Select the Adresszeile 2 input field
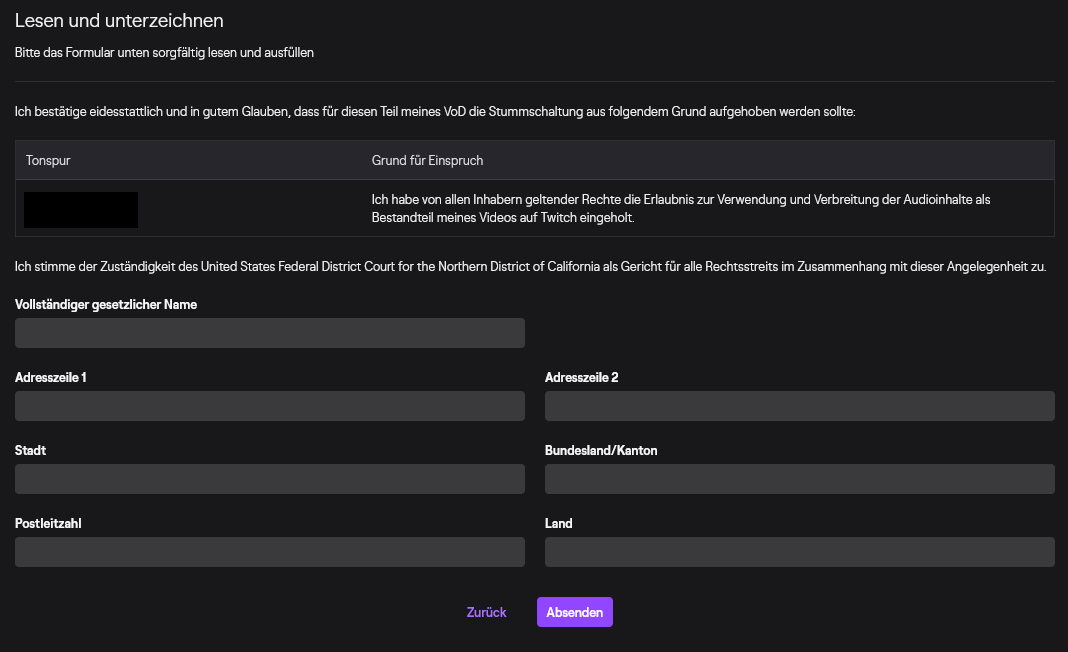 pyautogui.click(x=799, y=406)
